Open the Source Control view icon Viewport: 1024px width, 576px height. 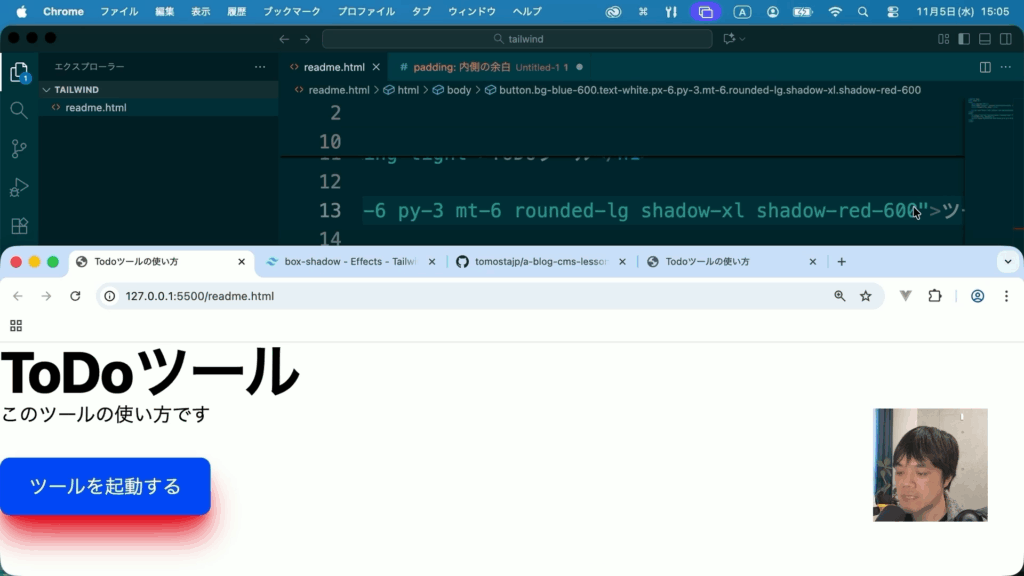pyautogui.click(x=18, y=149)
